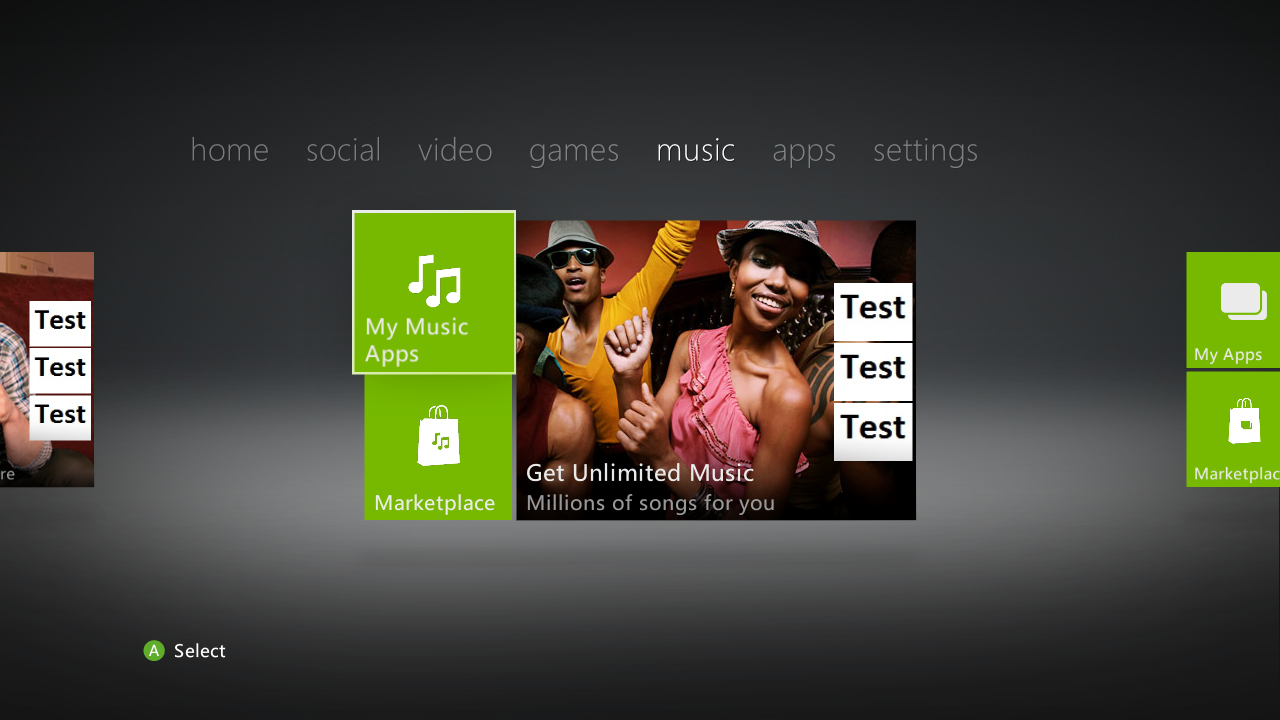Open the My Music Apps tile
The image size is (1280, 720).
tap(434, 292)
